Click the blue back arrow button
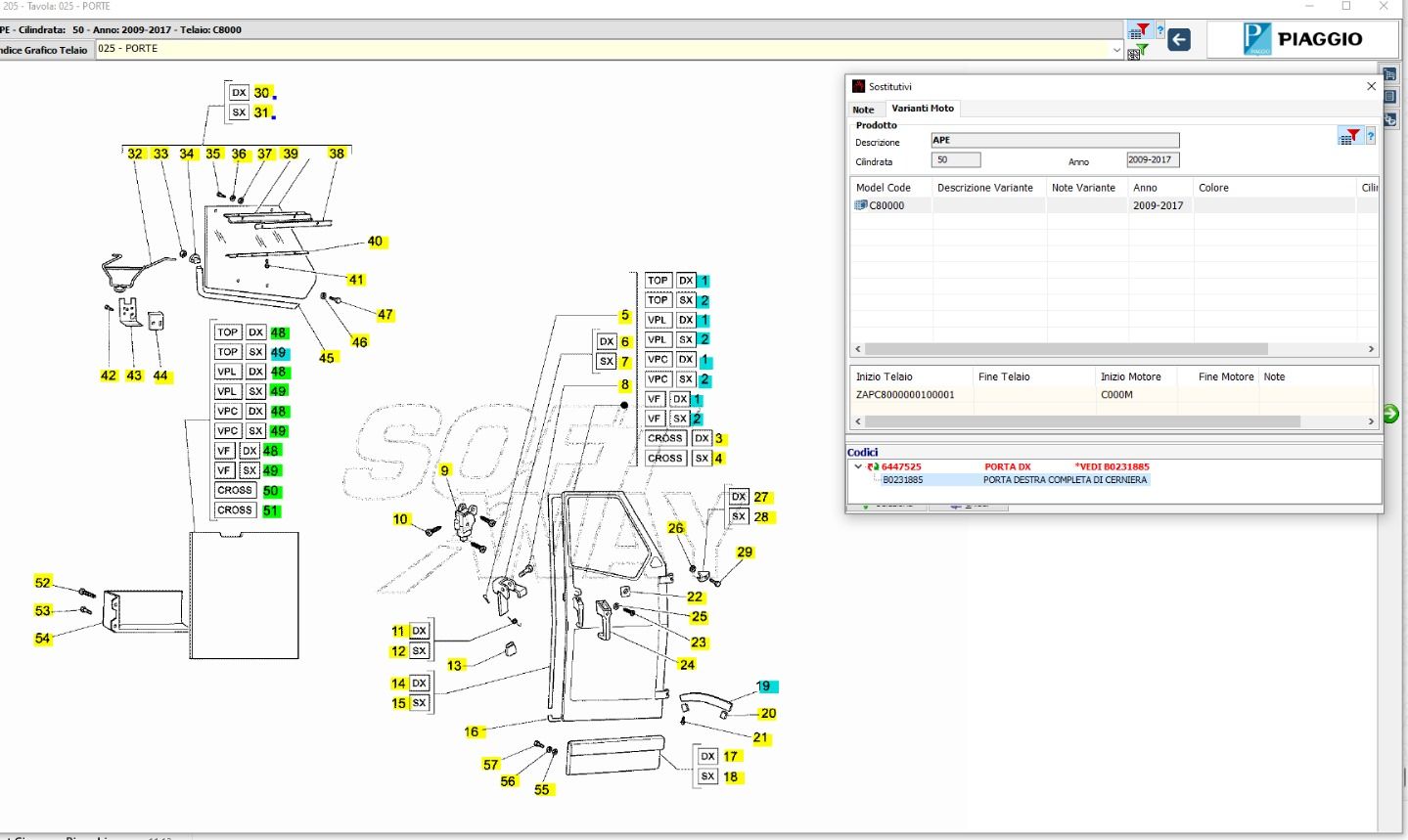This screenshot has height=840, width=1408. click(1179, 39)
